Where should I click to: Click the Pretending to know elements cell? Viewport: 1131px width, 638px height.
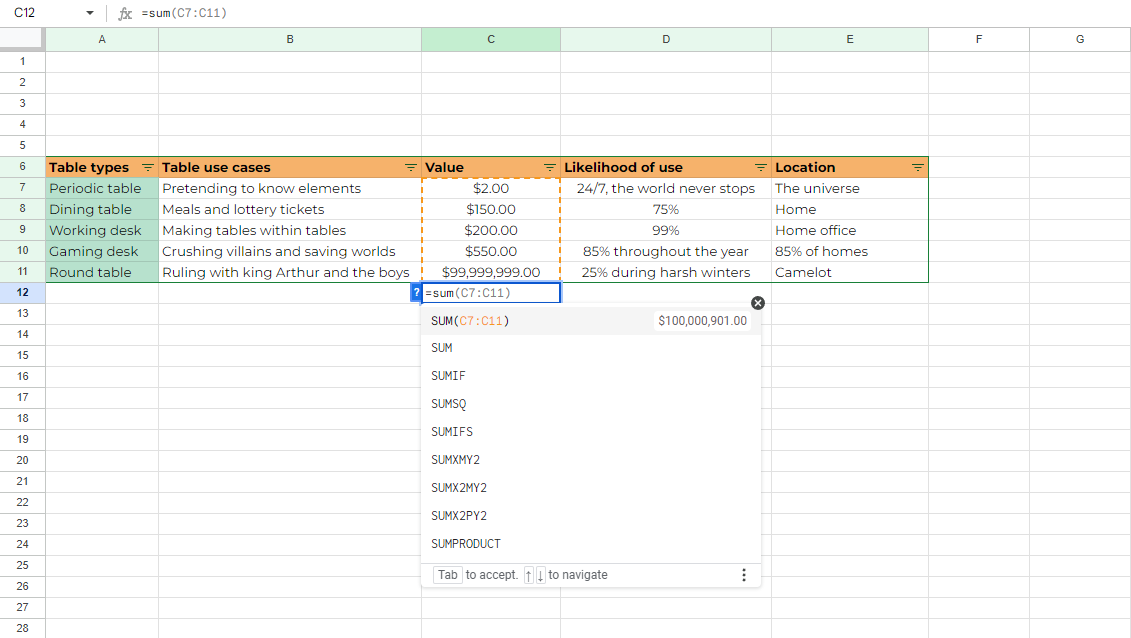tap(290, 188)
